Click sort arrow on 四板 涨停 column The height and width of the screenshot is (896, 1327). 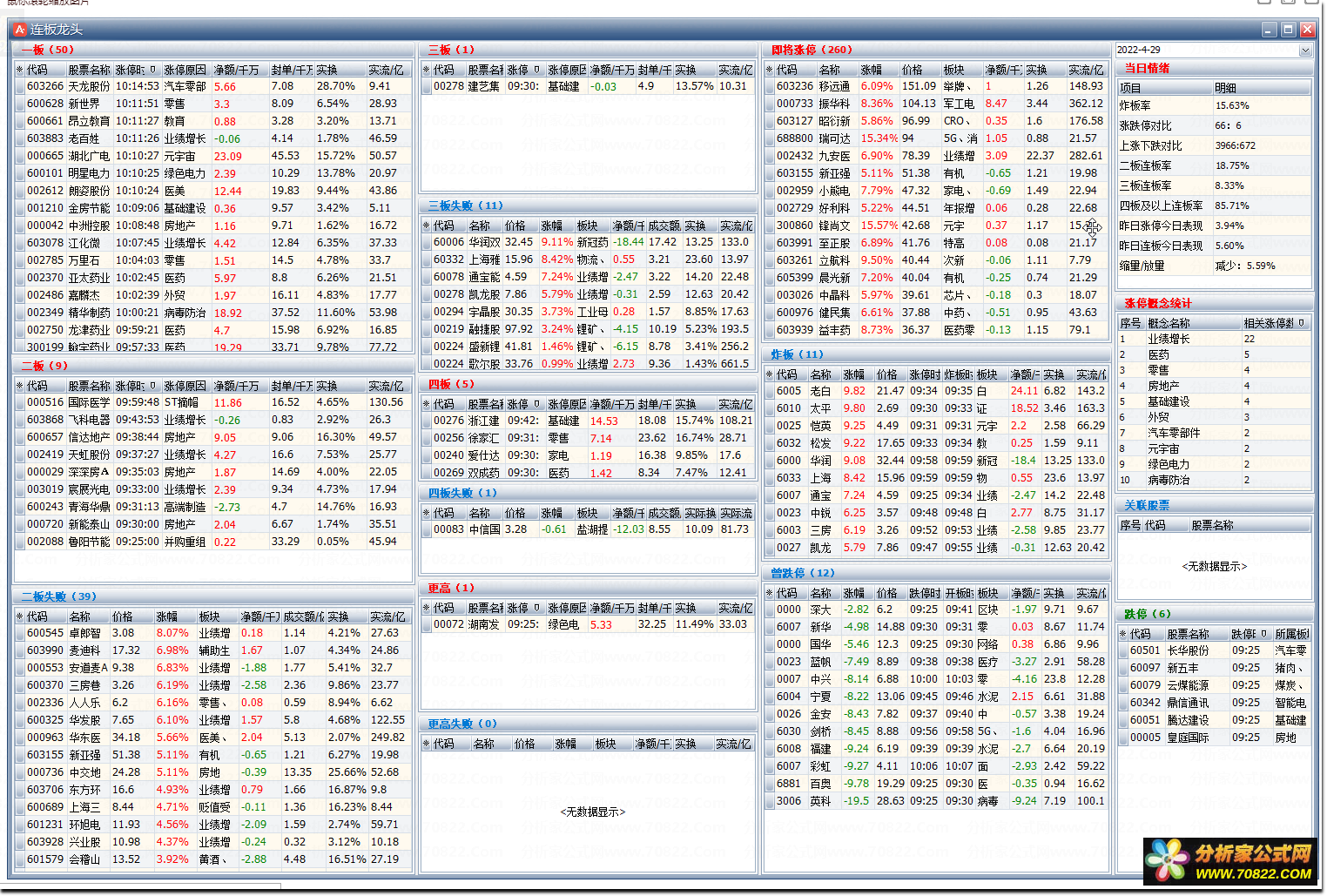click(x=537, y=404)
